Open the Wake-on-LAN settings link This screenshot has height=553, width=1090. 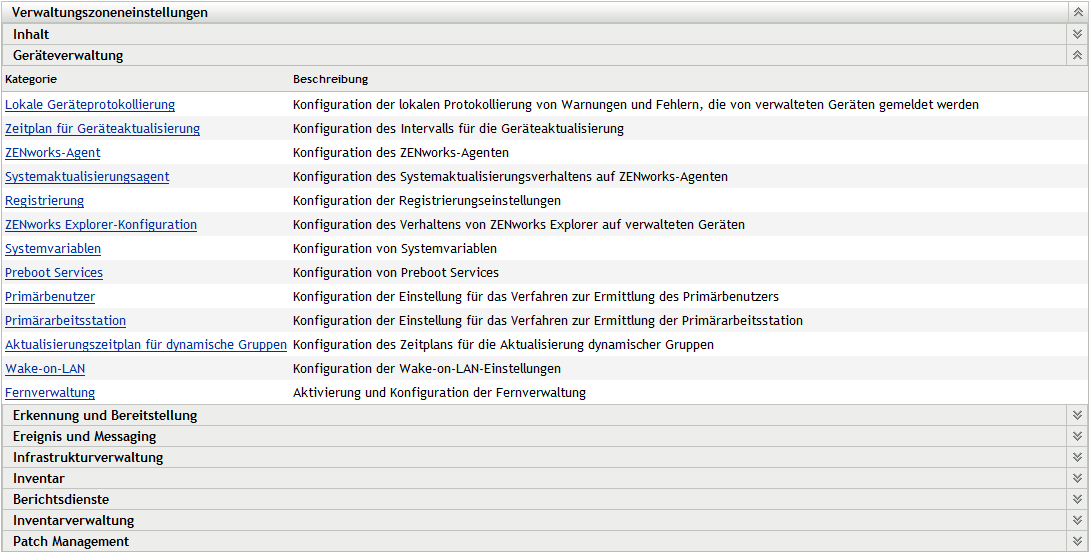[45, 369]
